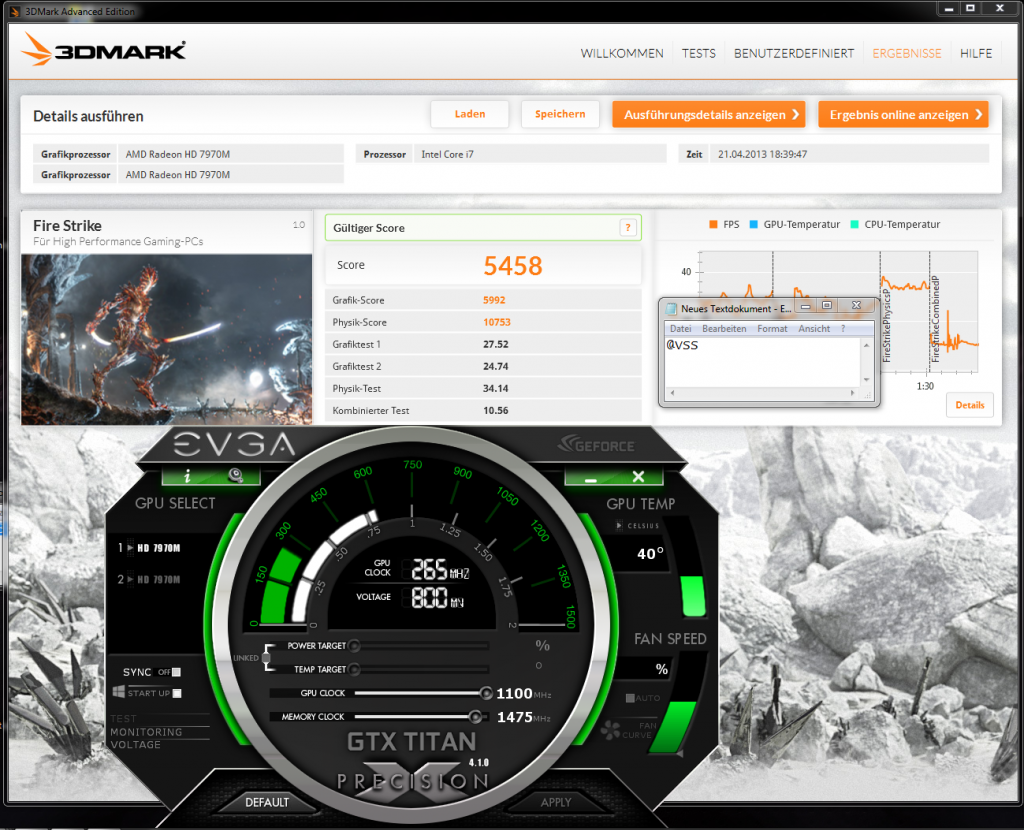Click the FPS legend orange square
The image size is (1024, 830).
click(713, 225)
